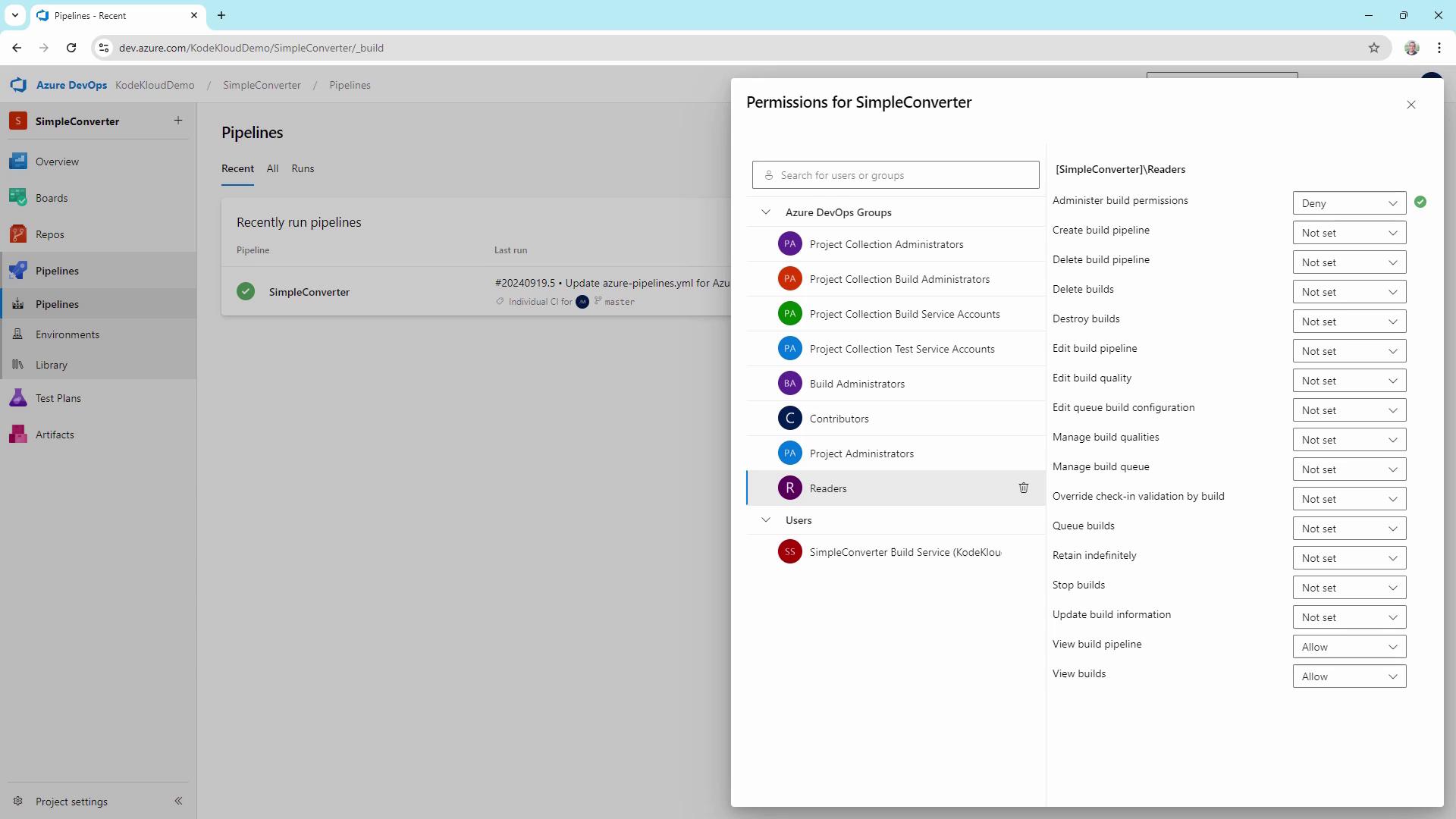The image size is (1456, 819).
Task: Switch to the All pipelines tab
Action: (272, 168)
